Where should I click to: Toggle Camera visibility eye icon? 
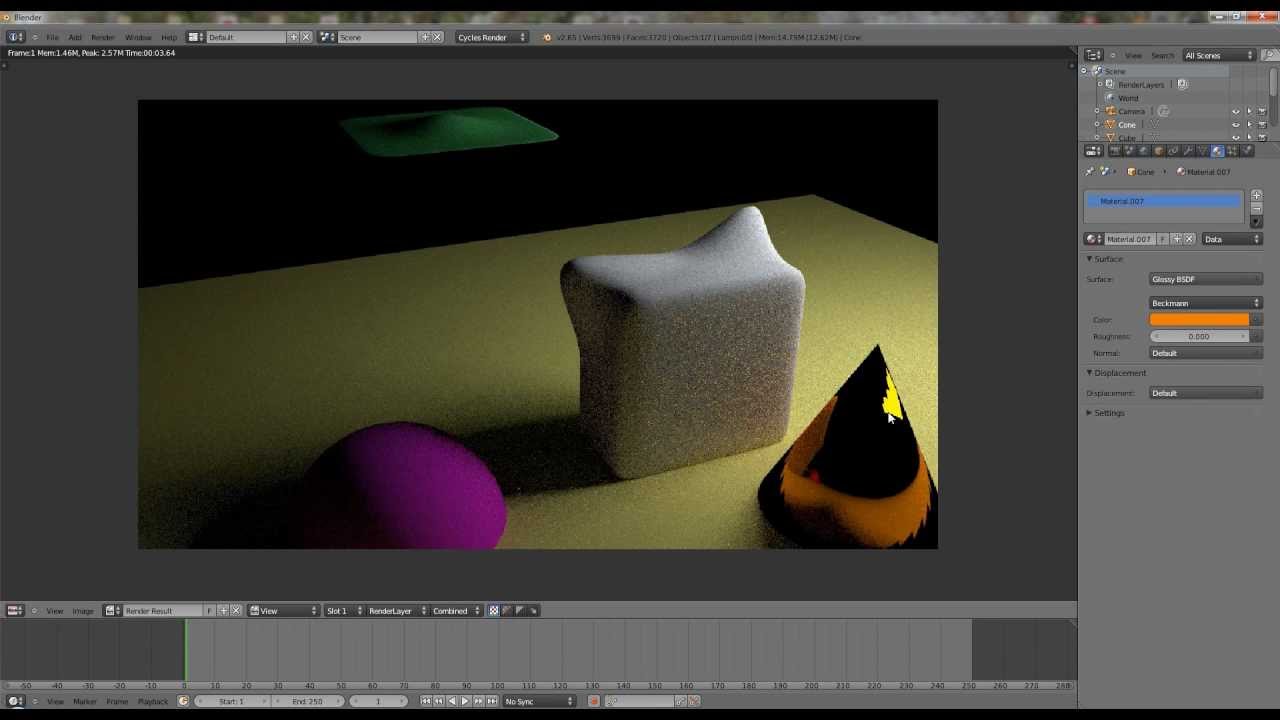coord(1236,111)
